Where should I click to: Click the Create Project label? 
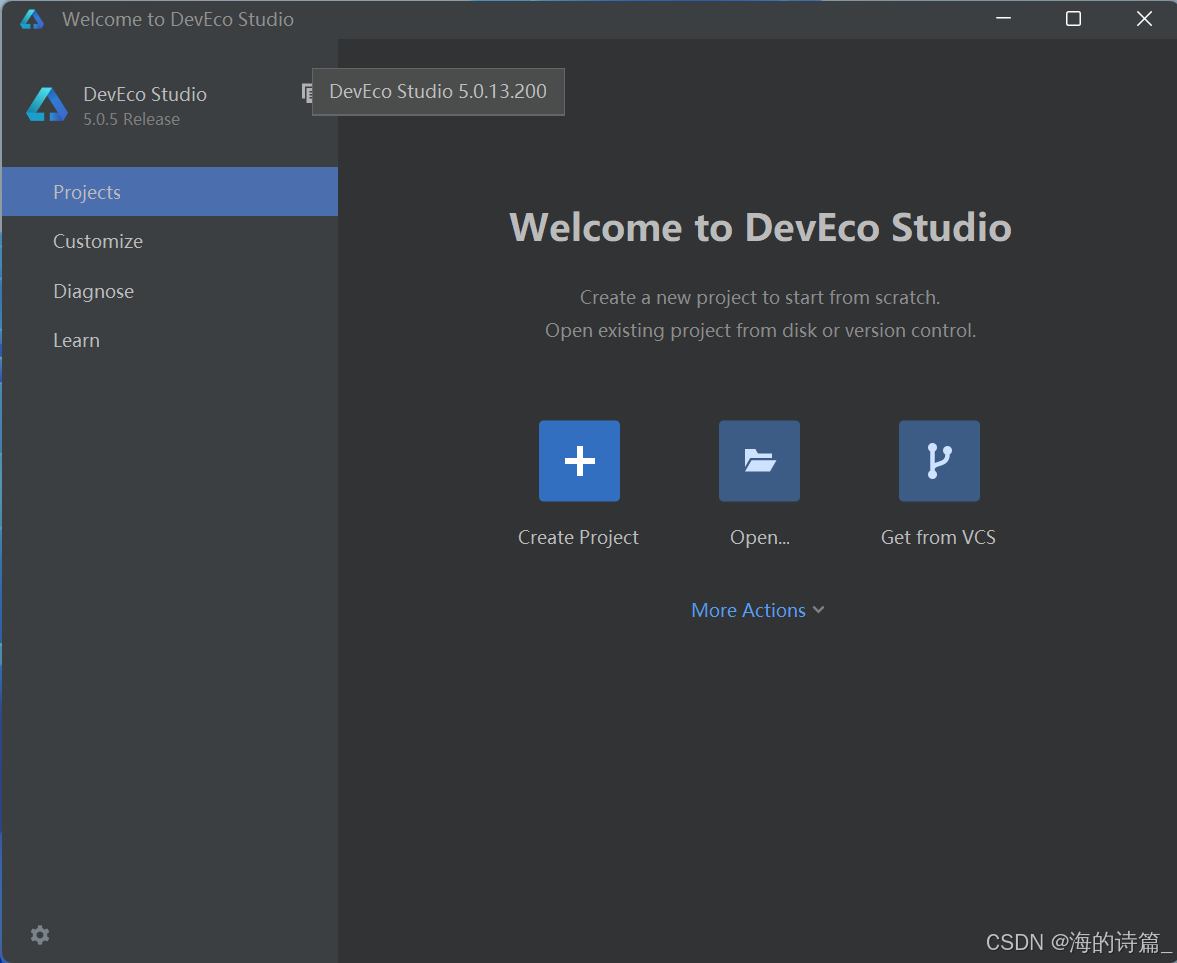pyautogui.click(x=578, y=537)
